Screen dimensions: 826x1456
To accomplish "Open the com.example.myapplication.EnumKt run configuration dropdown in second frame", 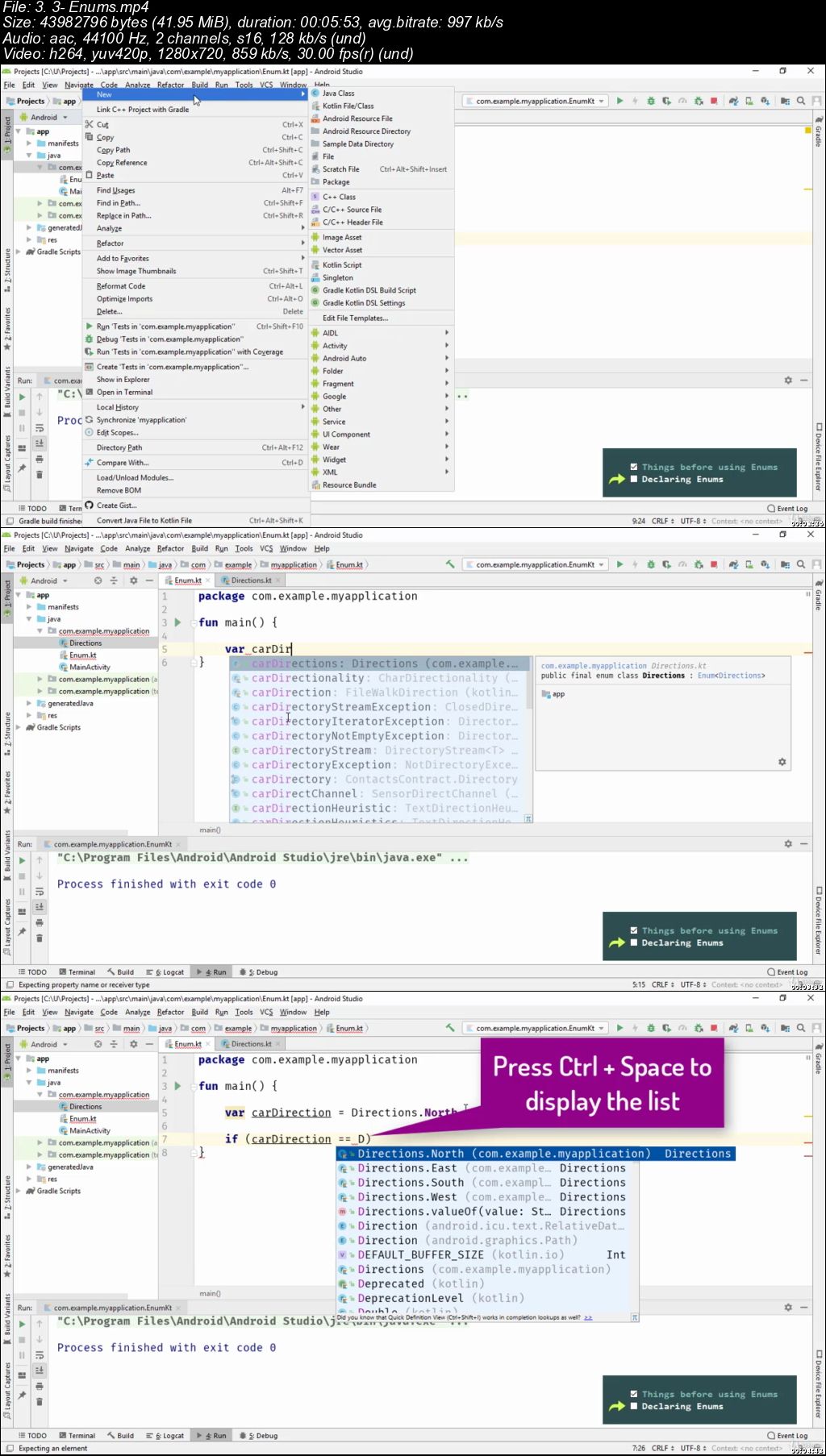I will click(x=535, y=564).
